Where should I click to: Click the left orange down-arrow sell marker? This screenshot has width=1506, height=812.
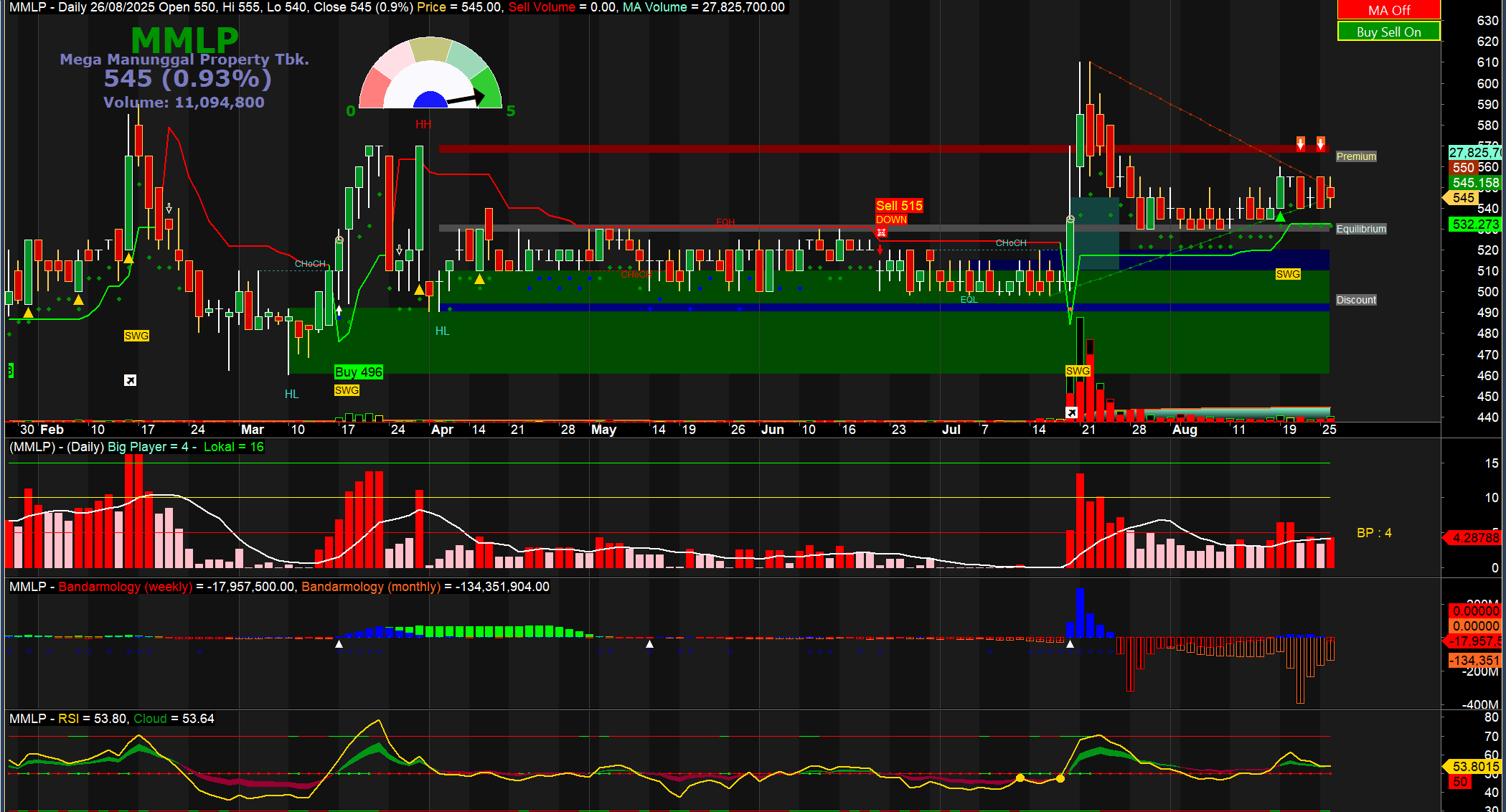click(1300, 143)
